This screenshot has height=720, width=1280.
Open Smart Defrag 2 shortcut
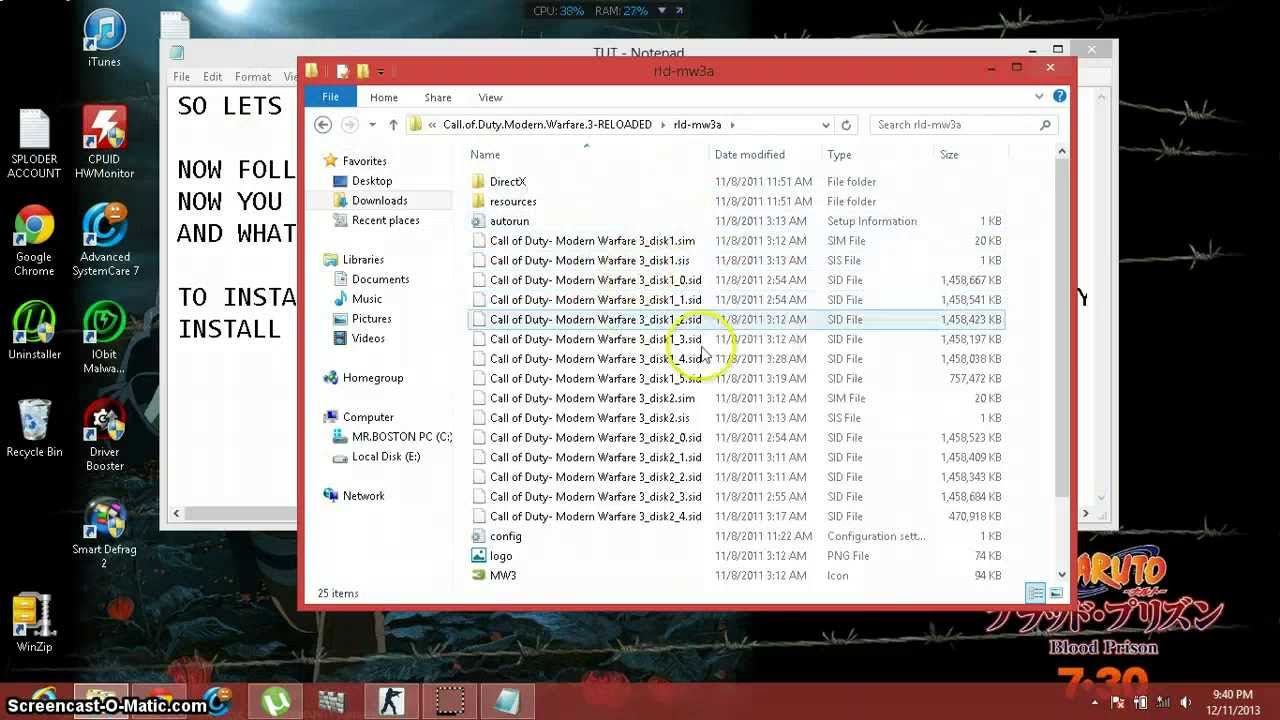point(104,533)
